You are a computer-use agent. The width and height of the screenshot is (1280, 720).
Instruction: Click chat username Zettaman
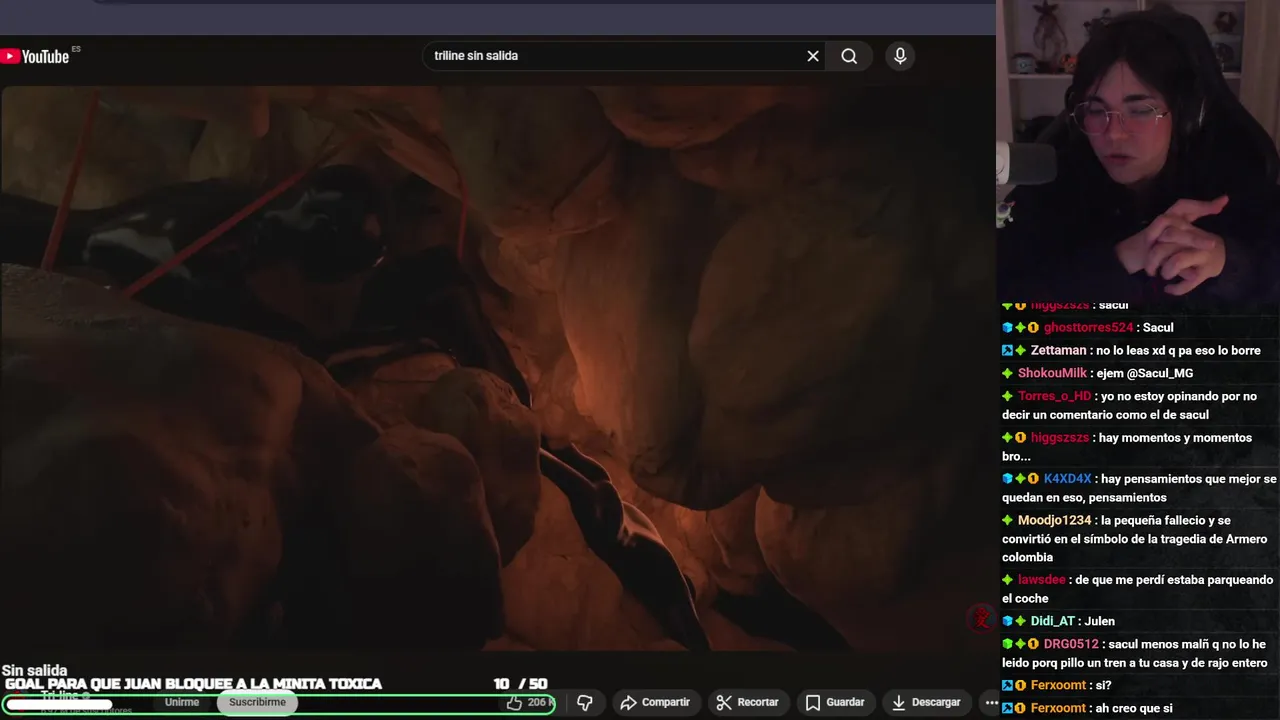[x=1058, y=350]
